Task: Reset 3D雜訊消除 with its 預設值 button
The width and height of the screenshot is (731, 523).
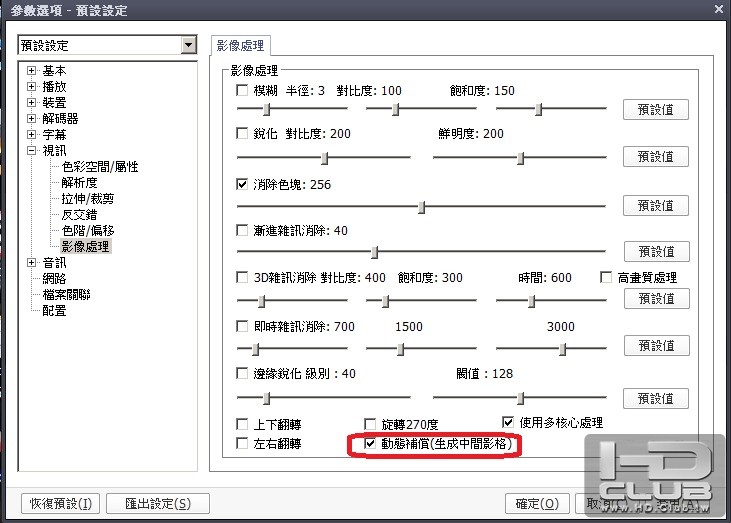Action: pyautogui.click(x=657, y=298)
